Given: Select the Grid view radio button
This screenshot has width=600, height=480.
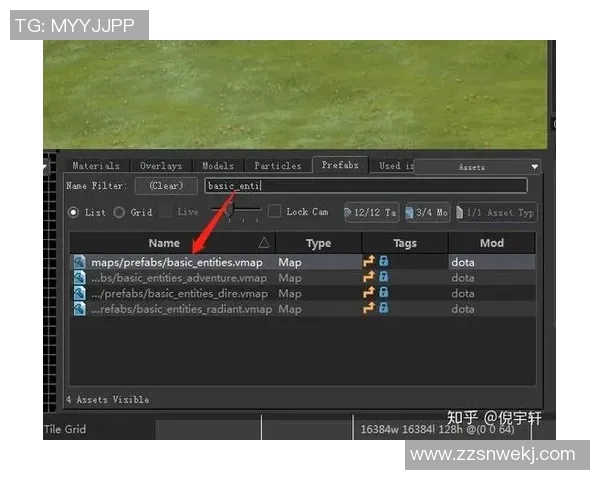Looking at the screenshot, I should tap(119, 212).
